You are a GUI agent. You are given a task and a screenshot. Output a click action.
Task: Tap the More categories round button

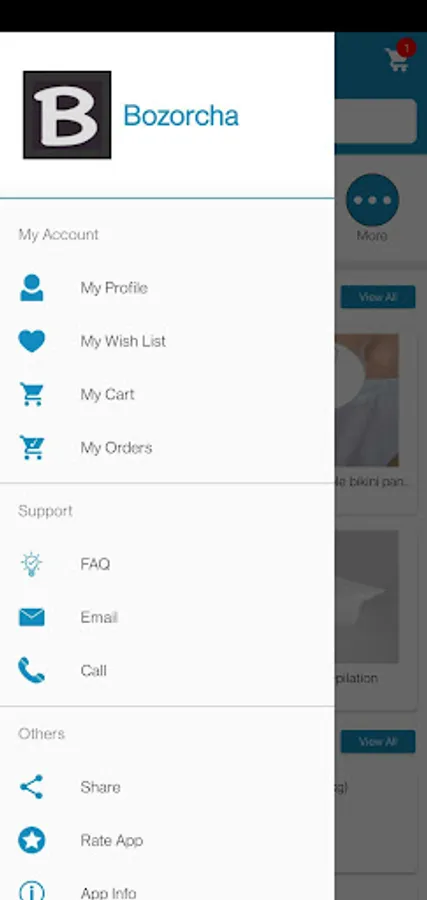pyautogui.click(x=372, y=200)
